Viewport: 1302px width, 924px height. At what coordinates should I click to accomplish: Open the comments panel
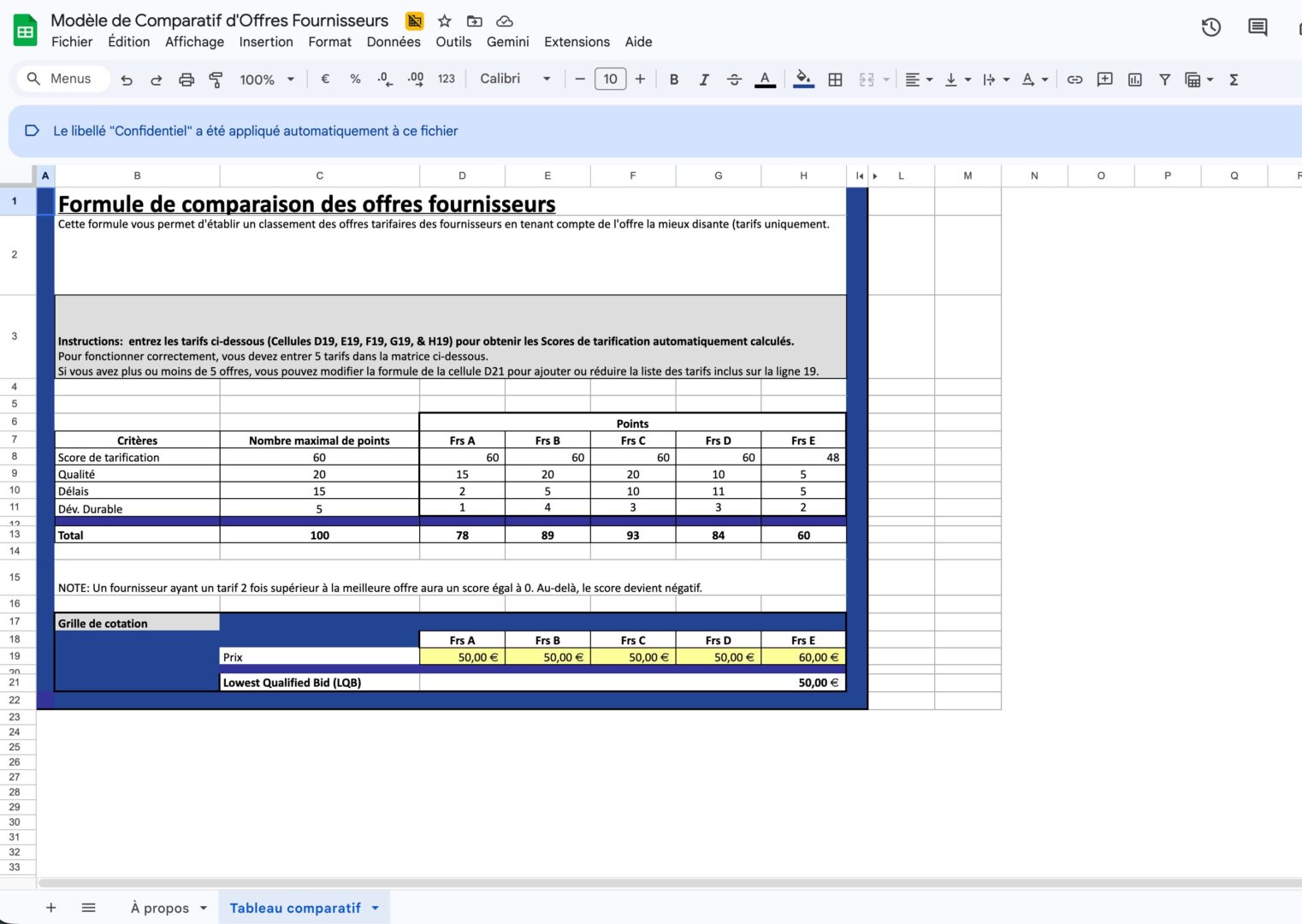(x=1258, y=27)
